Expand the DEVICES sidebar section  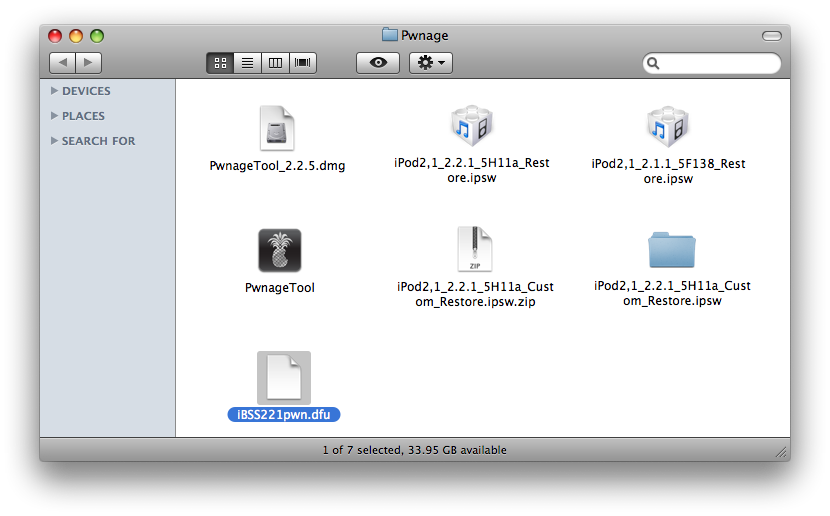point(54,91)
